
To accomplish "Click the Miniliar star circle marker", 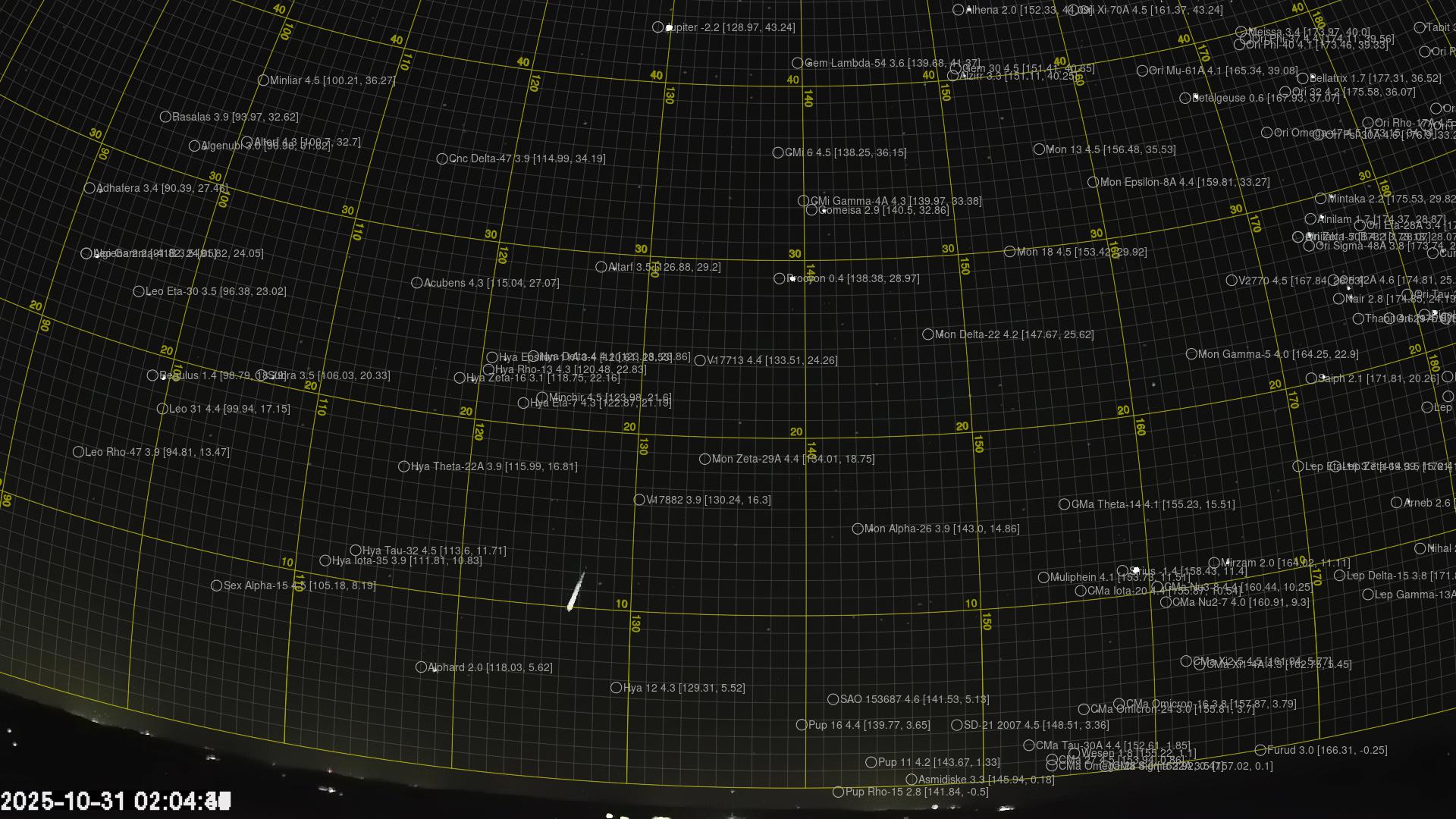I will [263, 80].
